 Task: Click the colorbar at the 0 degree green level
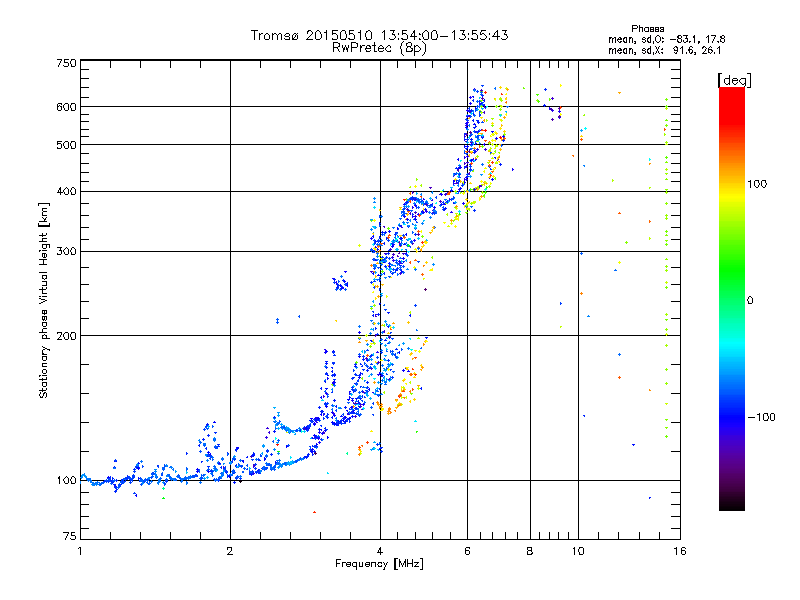pyautogui.click(x=732, y=300)
